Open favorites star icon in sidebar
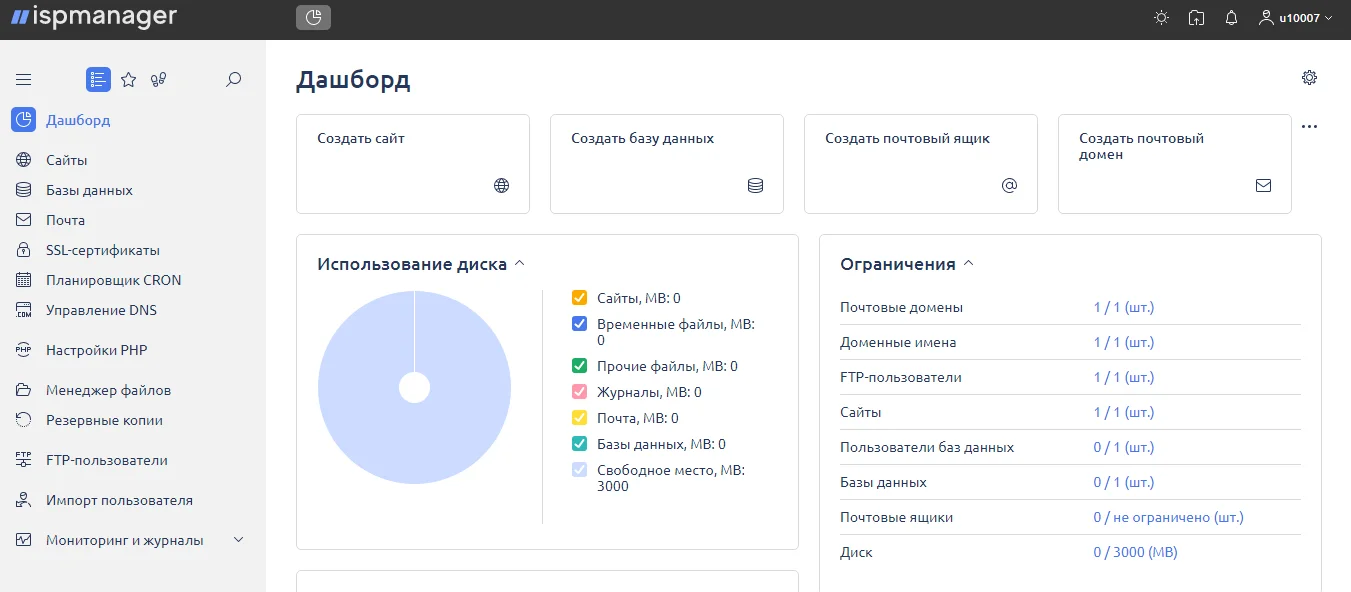1351x592 pixels. [128, 80]
